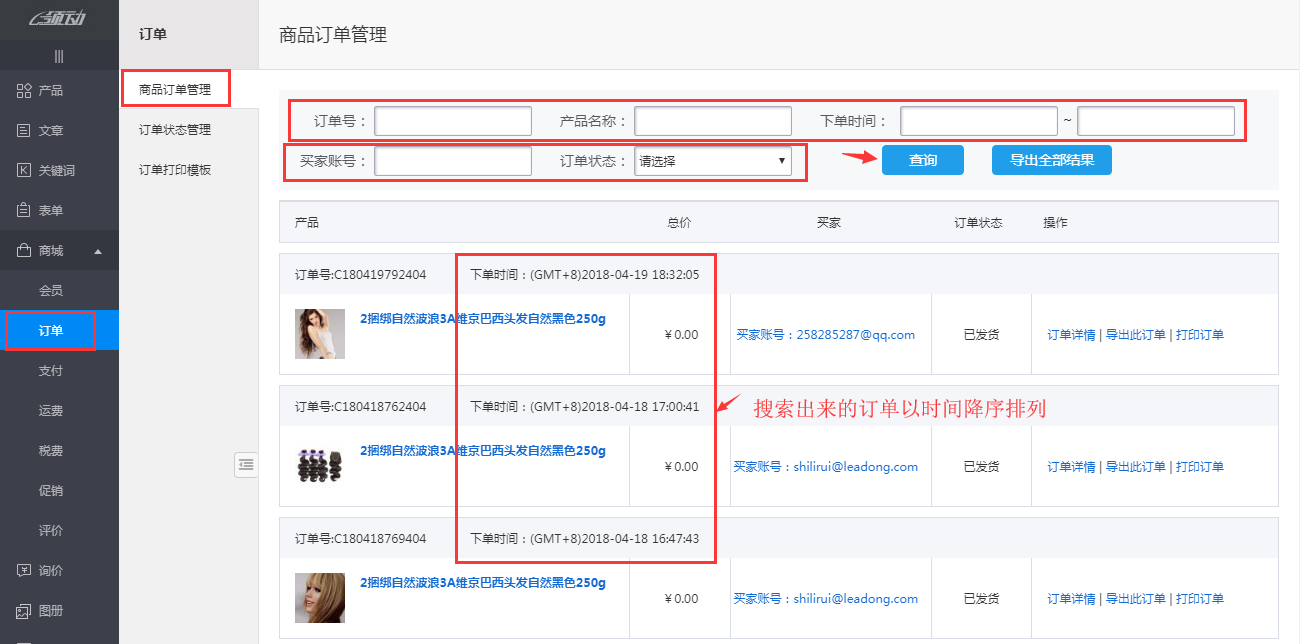This screenshot has width=1300, height=644.
Task: Click the 下单时间 start date field
Action: tap(979, 121)
